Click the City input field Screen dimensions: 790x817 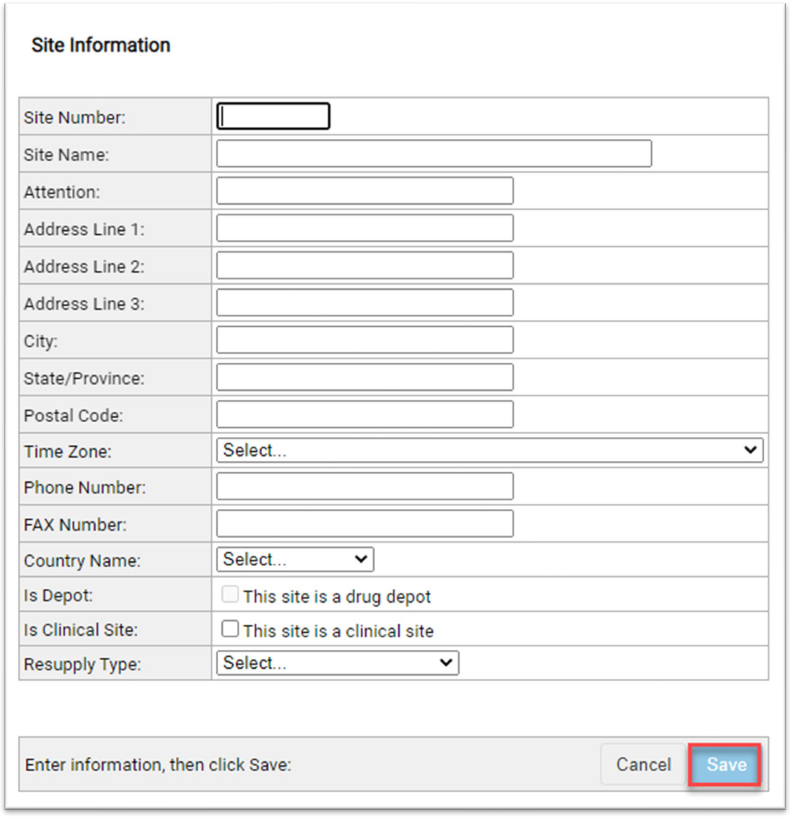(364, 340)
